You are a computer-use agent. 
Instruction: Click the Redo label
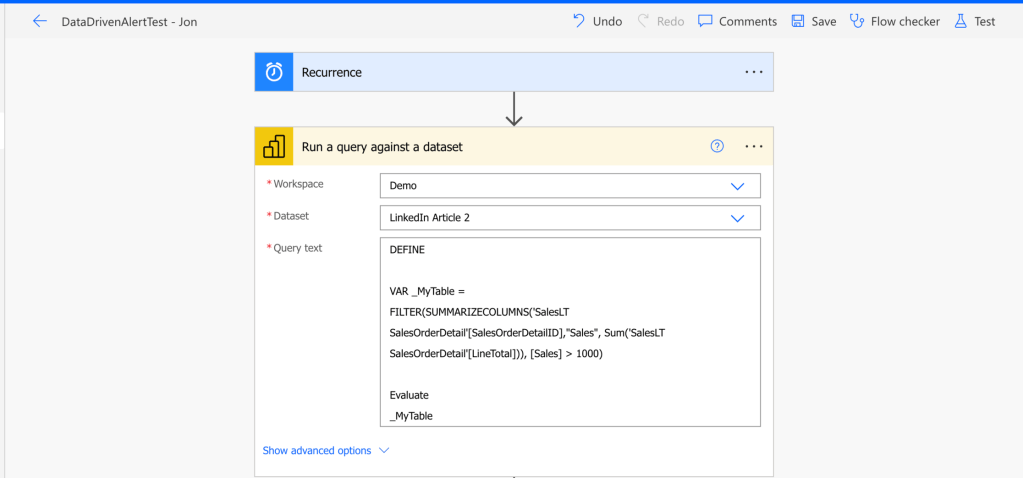click(671, 22)
